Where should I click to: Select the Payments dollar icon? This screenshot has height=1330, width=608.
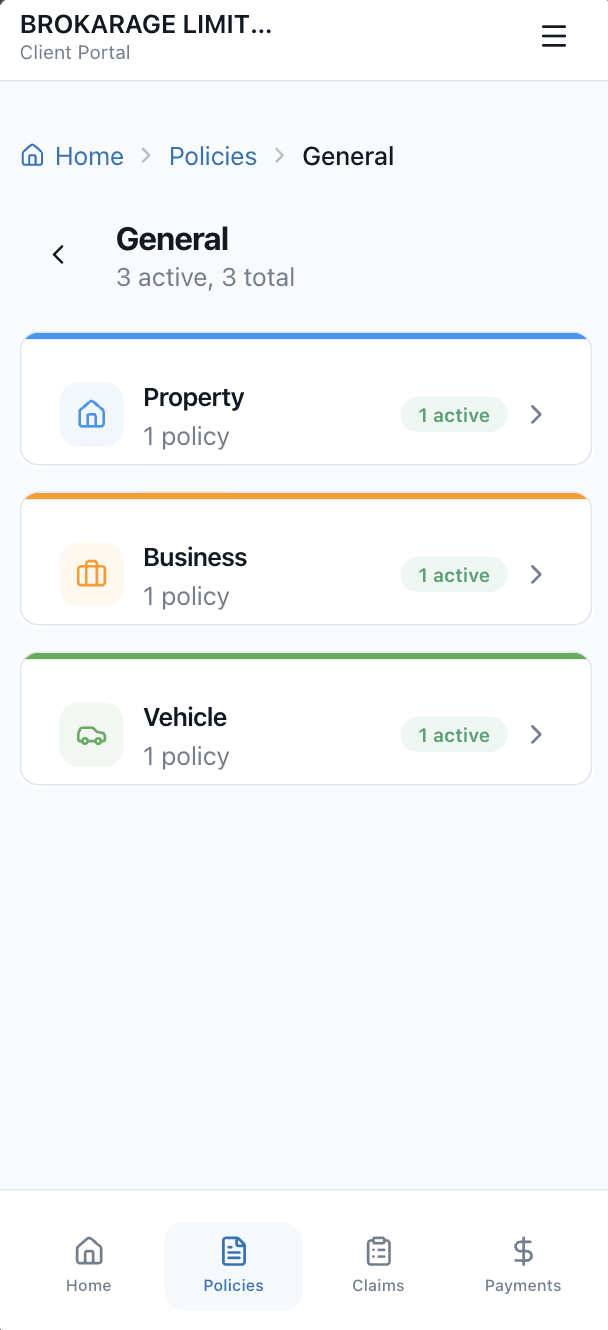pyautogui.click(x=523, y=1251)
